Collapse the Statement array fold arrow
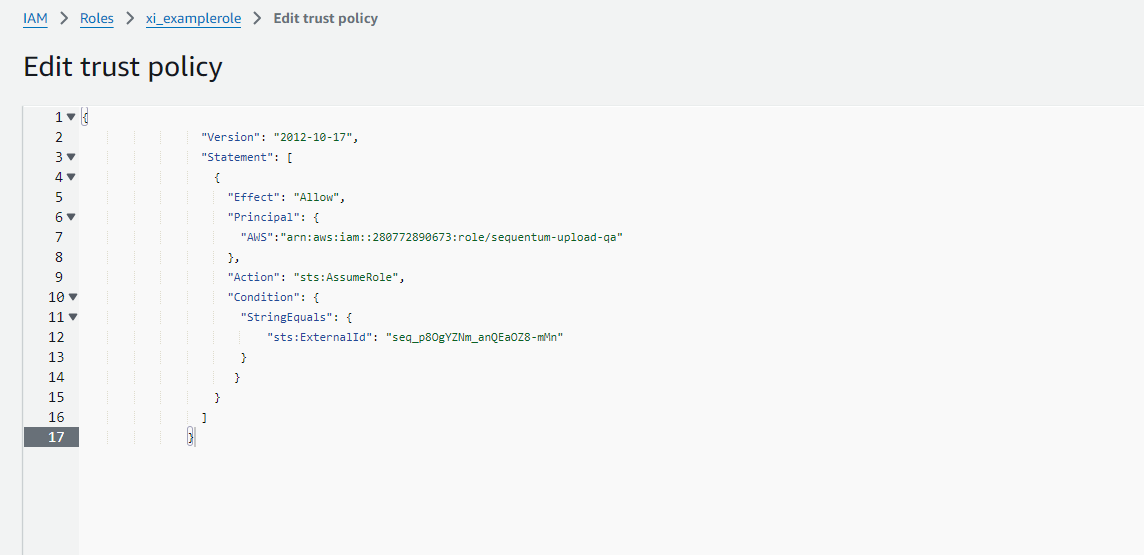 click(x=71, y=157)
